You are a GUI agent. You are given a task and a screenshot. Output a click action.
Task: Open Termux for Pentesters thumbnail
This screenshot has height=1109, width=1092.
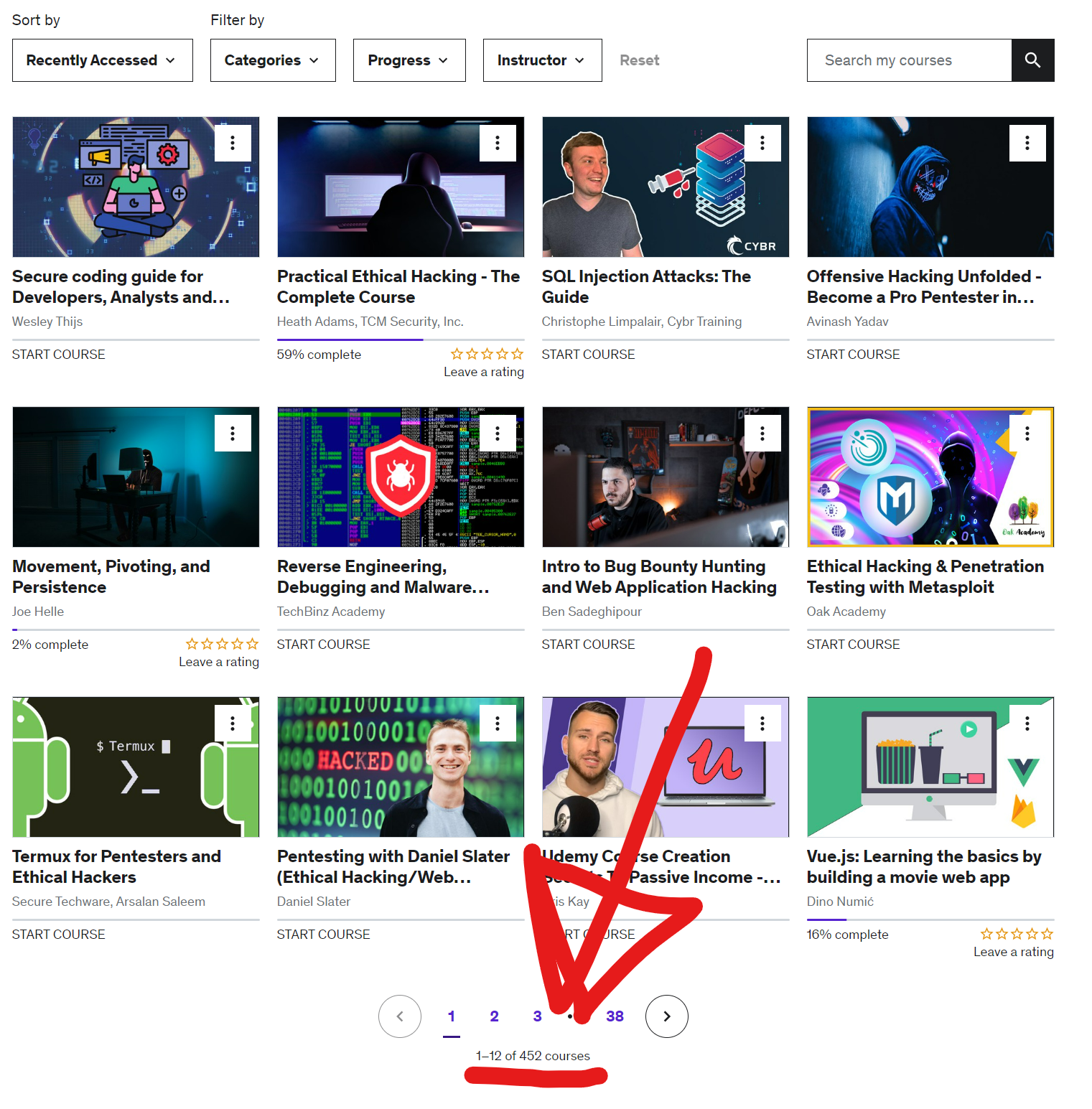(x=136, y=767)
